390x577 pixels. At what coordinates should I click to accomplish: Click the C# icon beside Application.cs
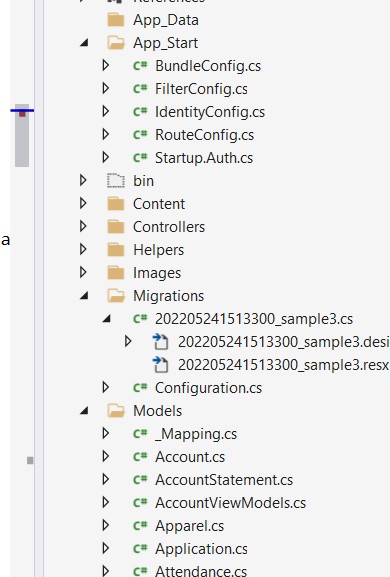pos(140,549)
